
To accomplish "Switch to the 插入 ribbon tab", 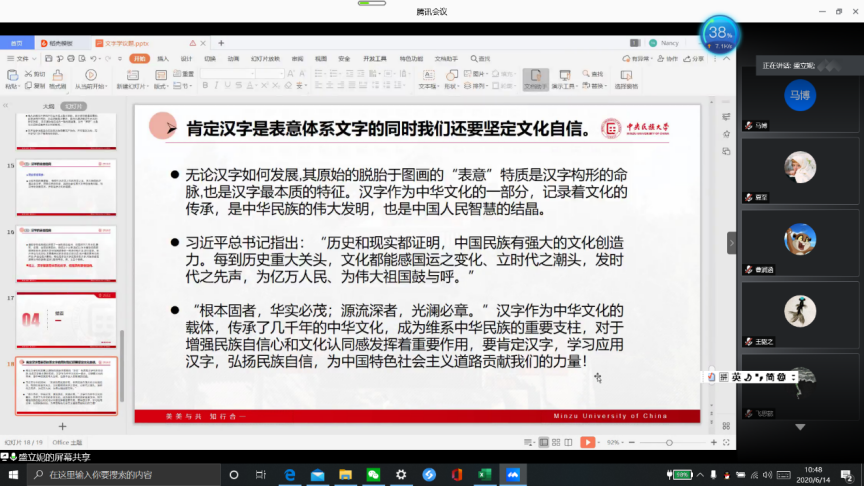I will (x=162, y=59).
